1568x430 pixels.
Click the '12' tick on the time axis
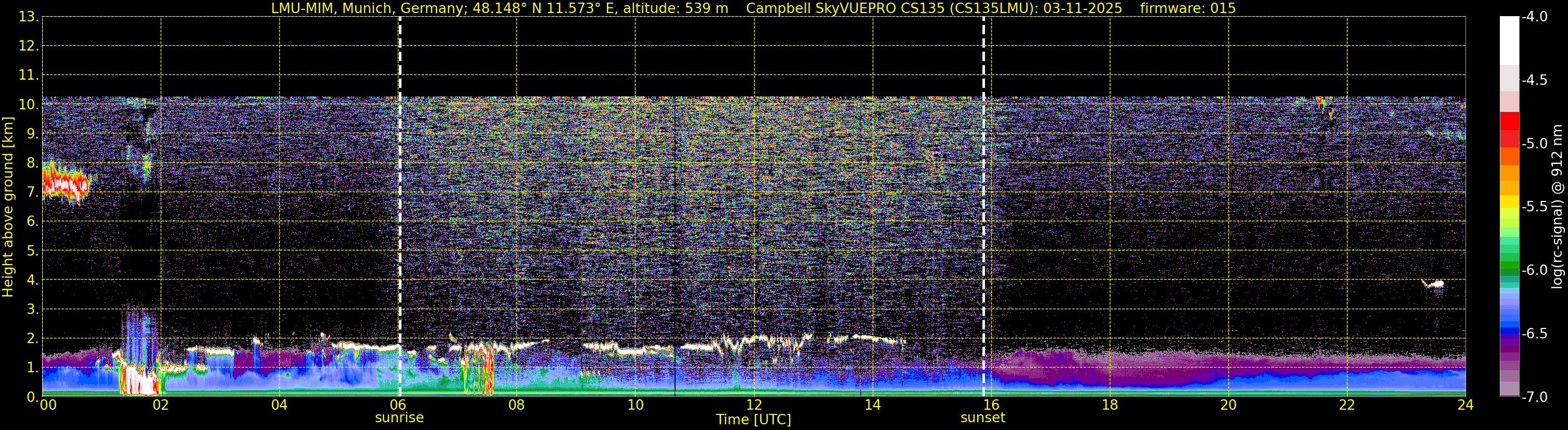click(754, 404)
